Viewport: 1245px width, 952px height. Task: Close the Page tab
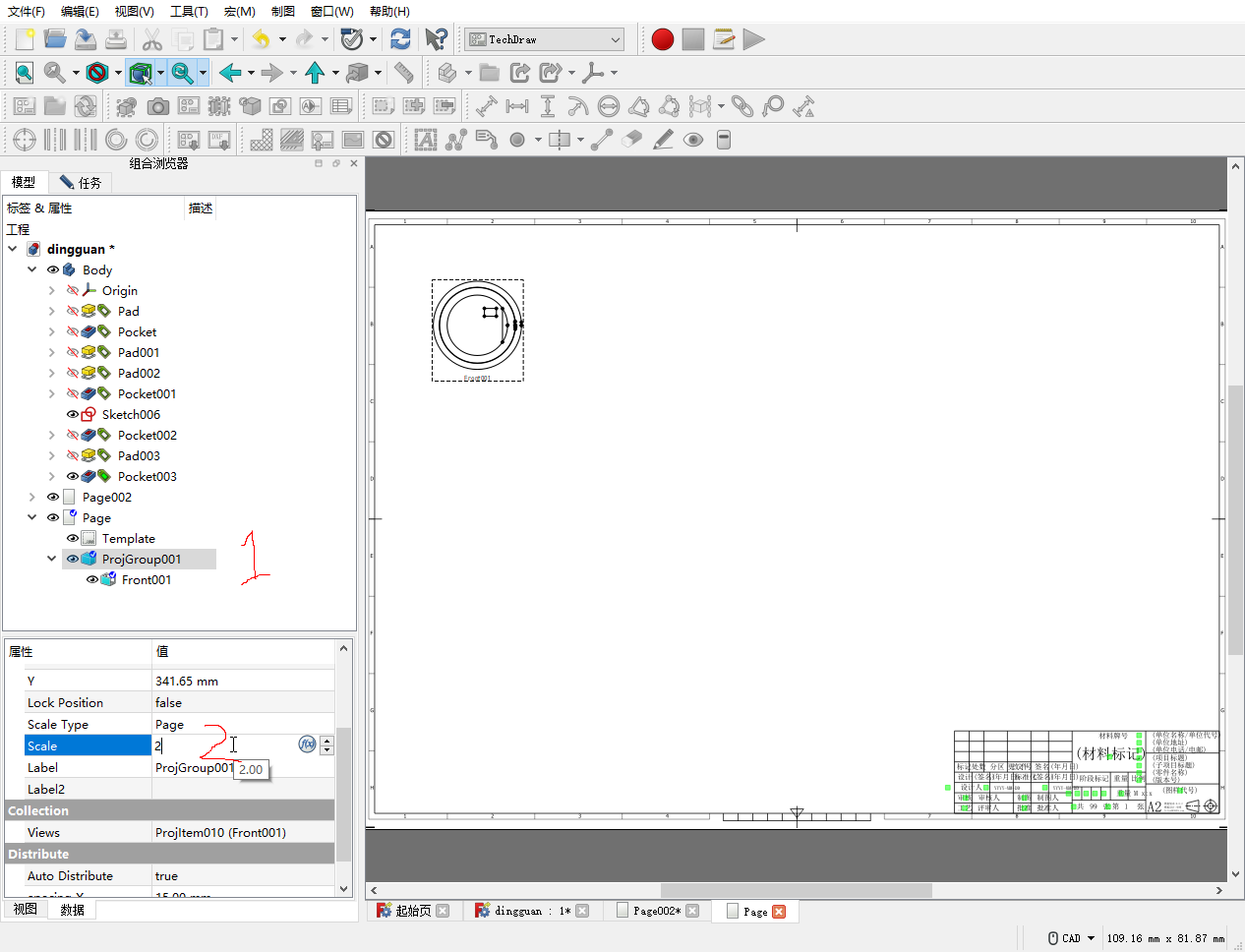point(779,912)
